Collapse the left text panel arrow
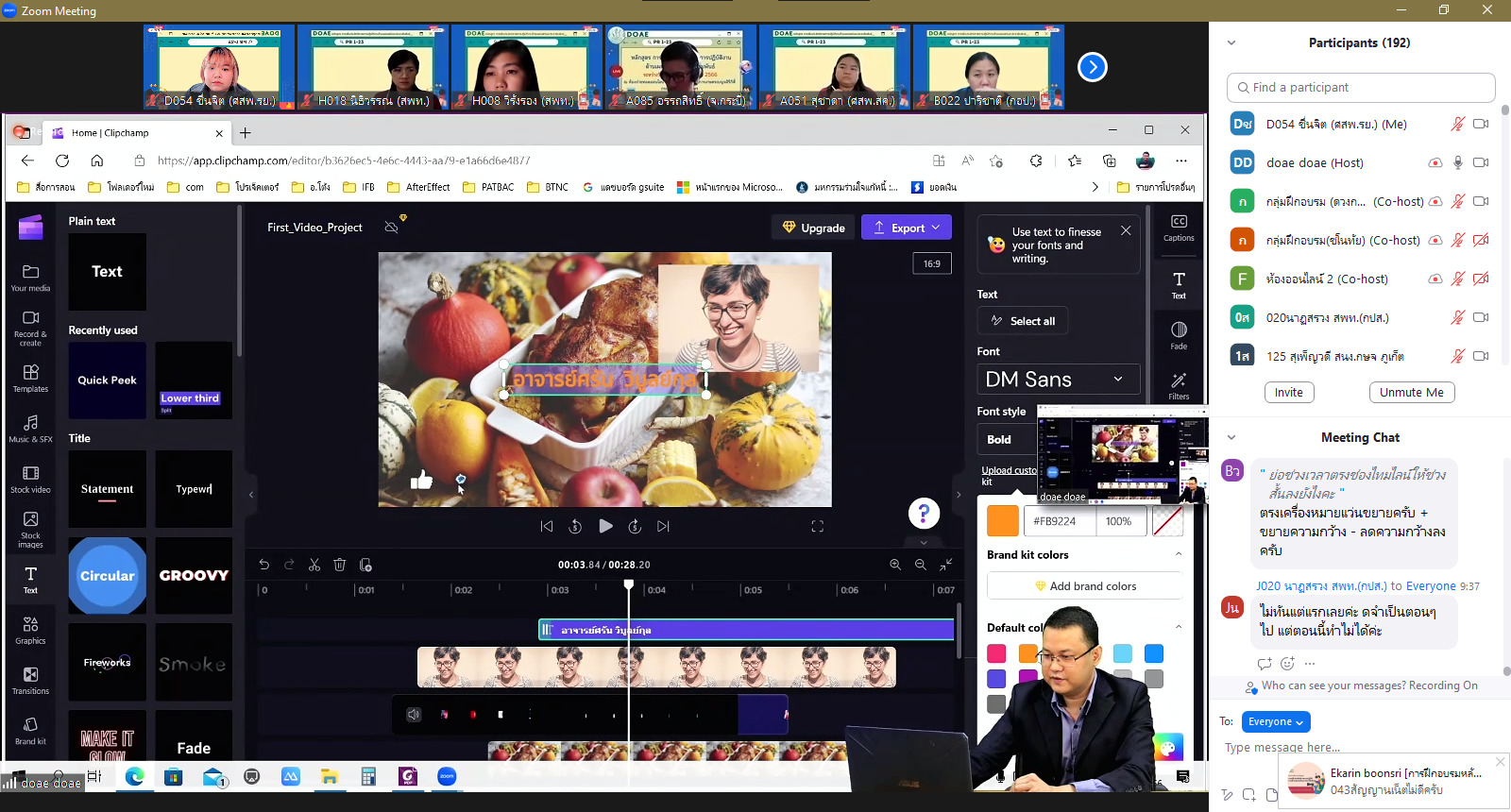This screenshot has width=1511, height=812. [251, 495]
